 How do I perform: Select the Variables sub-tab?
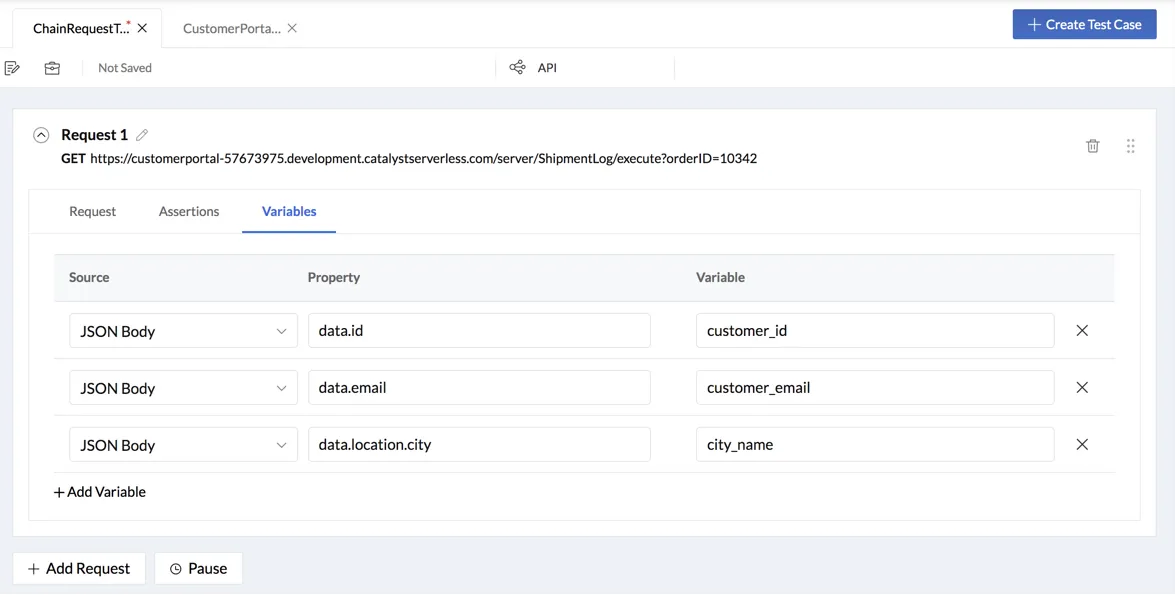click(x=289, y=211)
